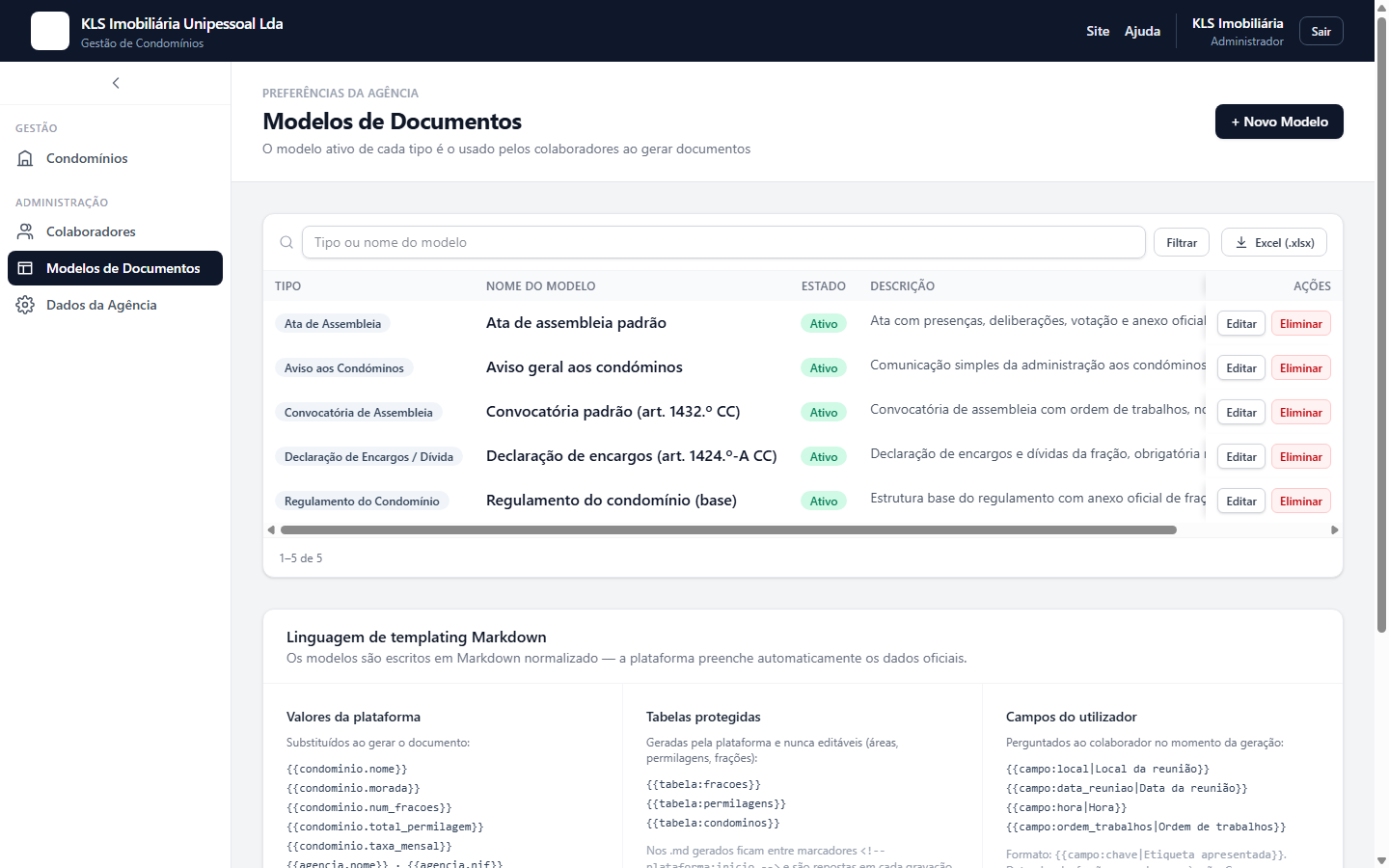Edit the Declaração de encargos model
The width and height of the screenshot is (1389, 868).
point(1241,457)
